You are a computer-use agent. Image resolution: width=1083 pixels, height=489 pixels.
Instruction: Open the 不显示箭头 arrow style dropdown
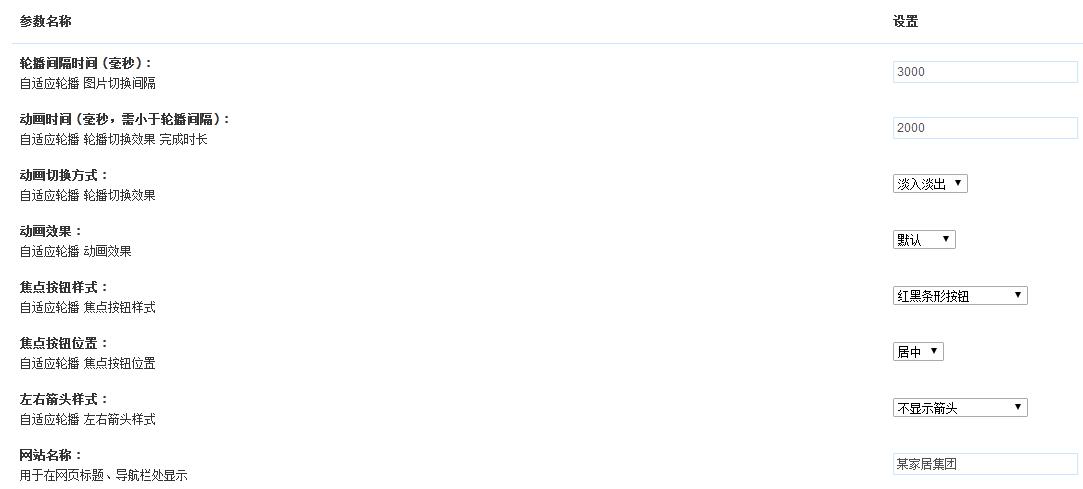coord(960,408)
